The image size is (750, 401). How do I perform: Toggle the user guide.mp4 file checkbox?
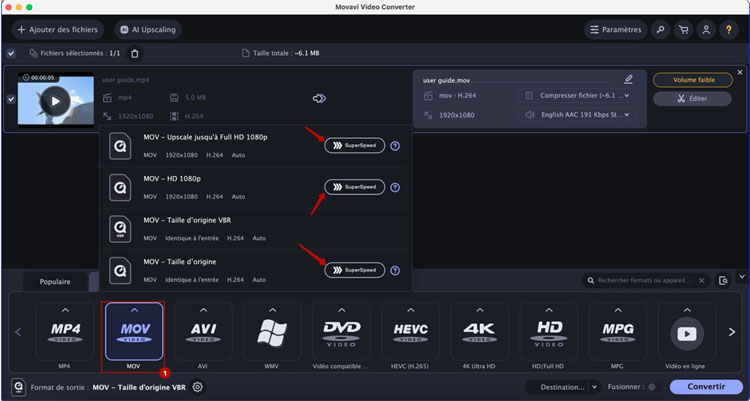point(11,100)
